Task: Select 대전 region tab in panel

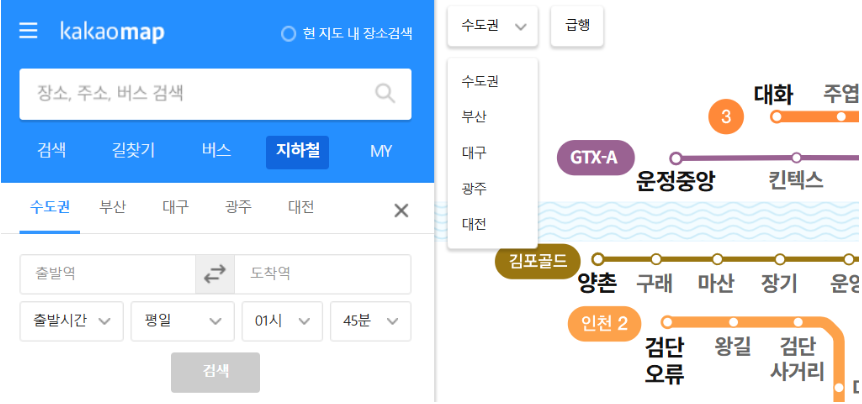Action: 301,208
